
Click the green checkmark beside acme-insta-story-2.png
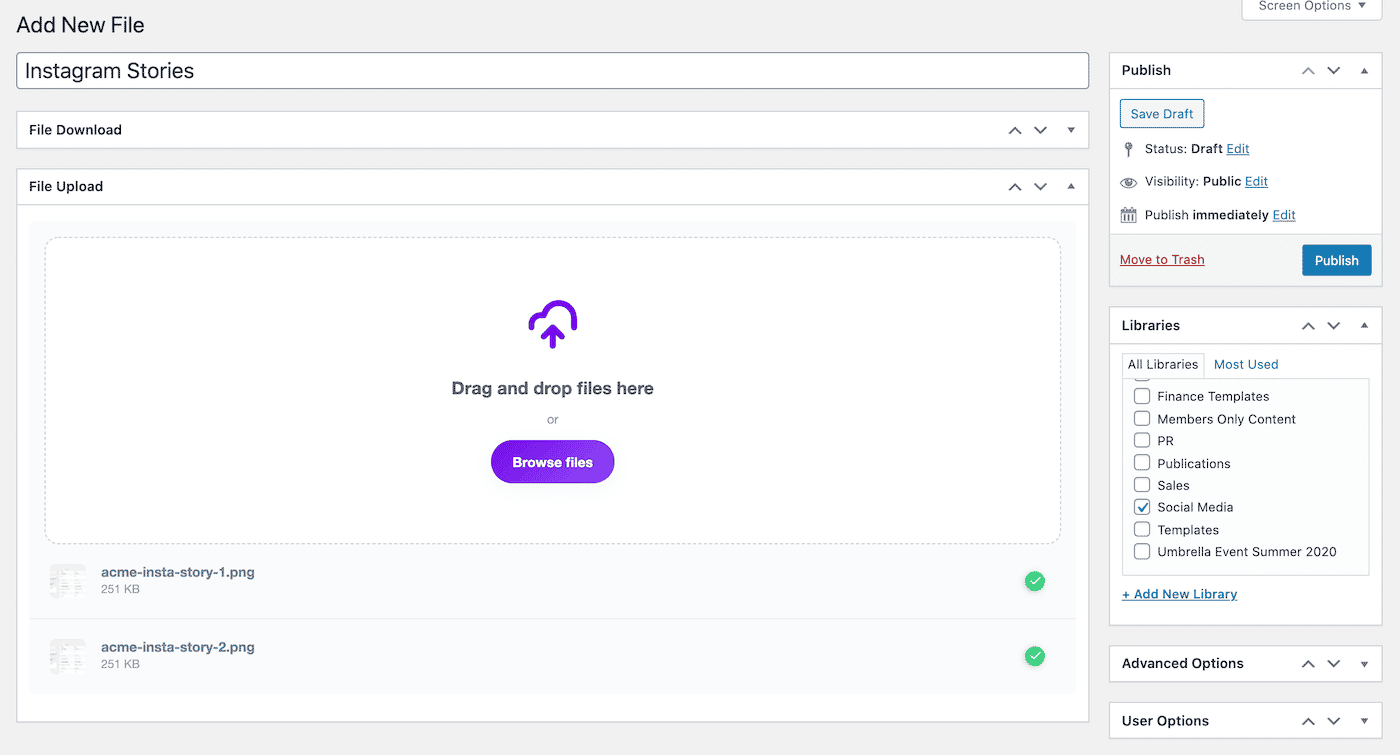click(x=1035, y=656)
